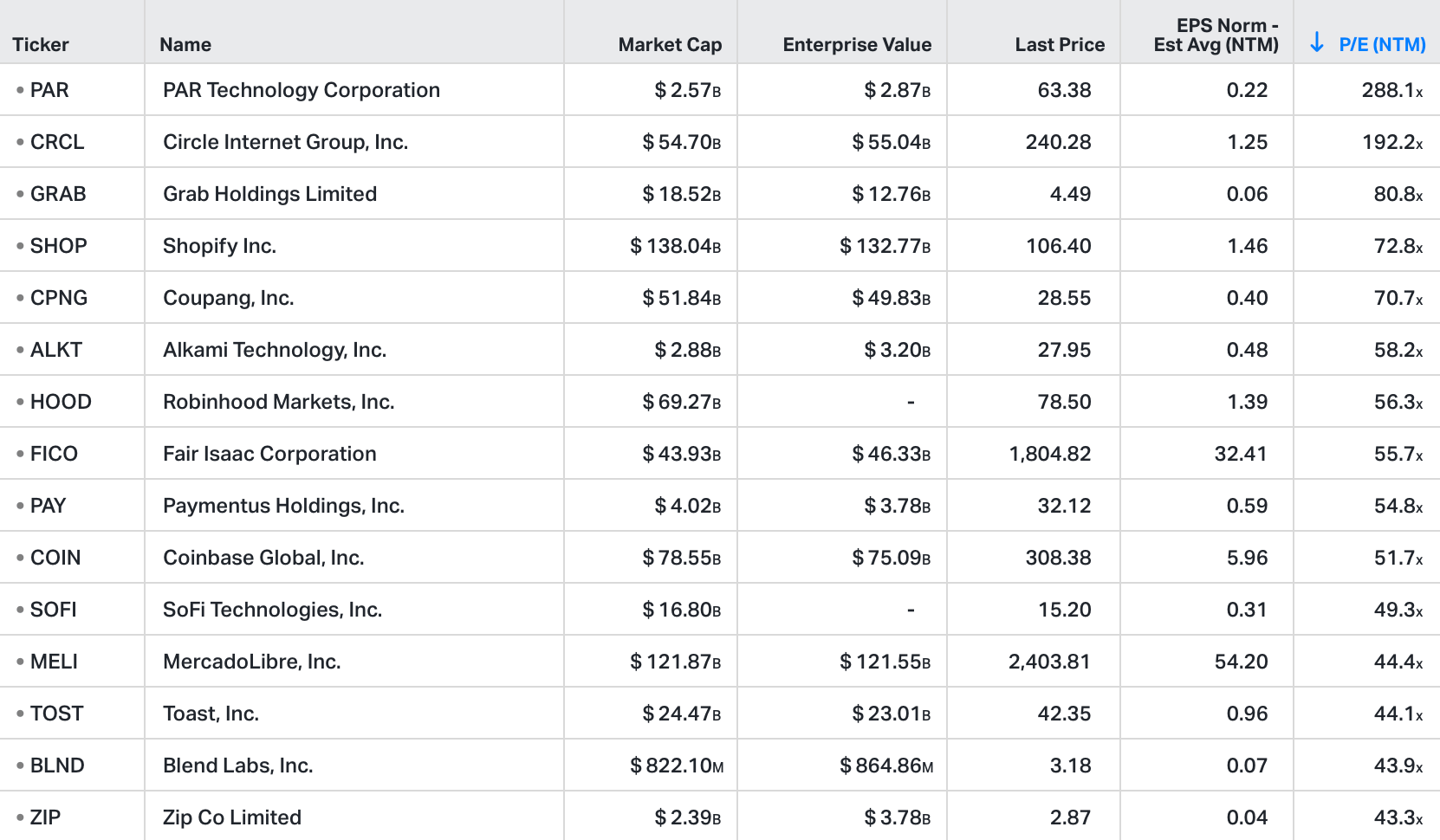Viewport: 1440px width, 840px height.
Task: Sort by the Ticker column header
Action: [41, 44]
